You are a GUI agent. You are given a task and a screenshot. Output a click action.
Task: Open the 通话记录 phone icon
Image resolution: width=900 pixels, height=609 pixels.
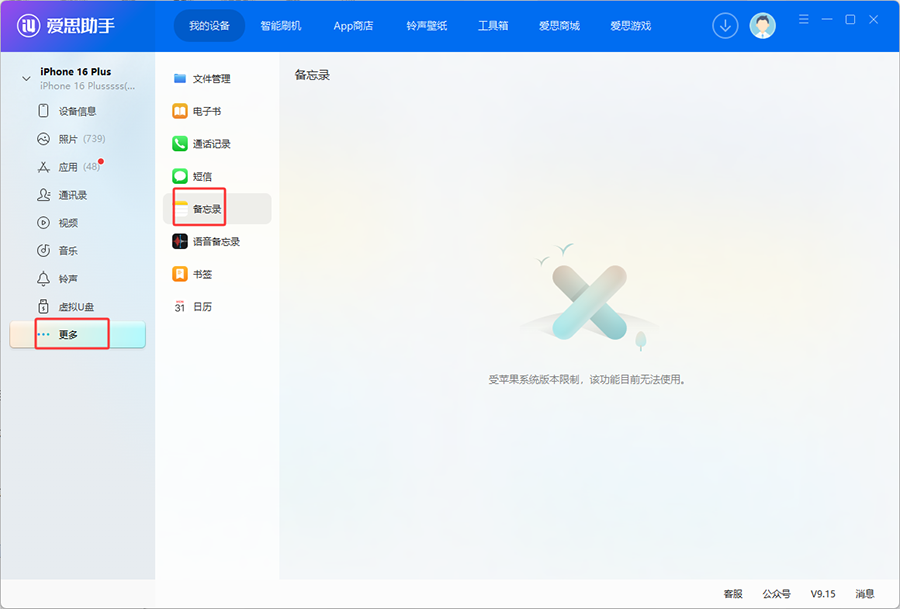pos(180,143)
